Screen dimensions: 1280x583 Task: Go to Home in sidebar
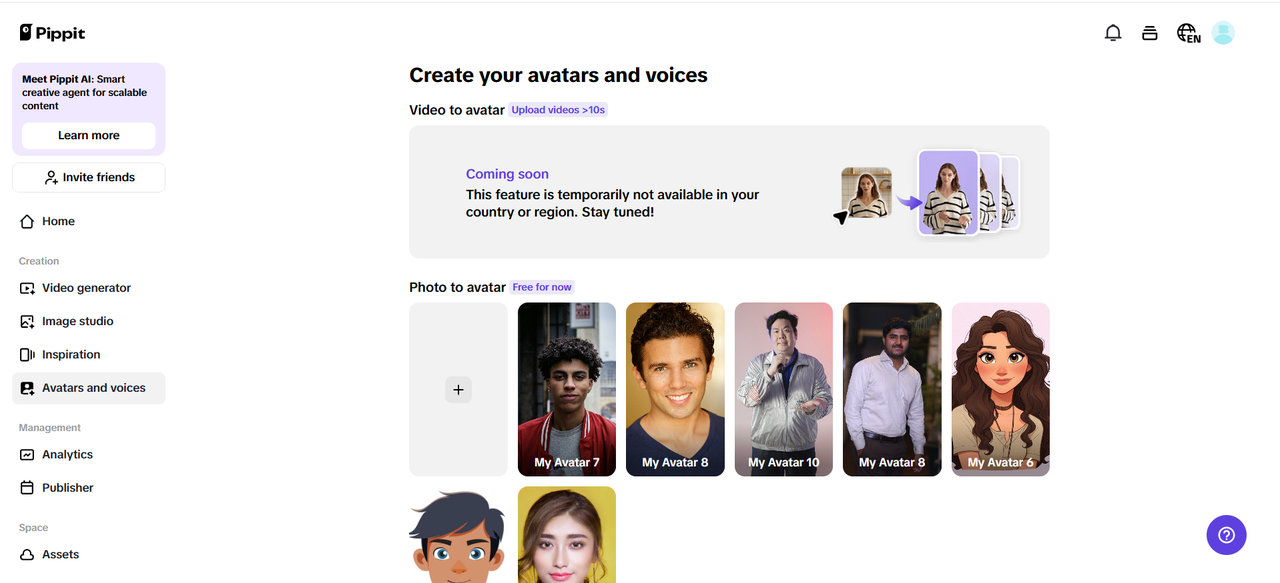[x=88, y=221]
